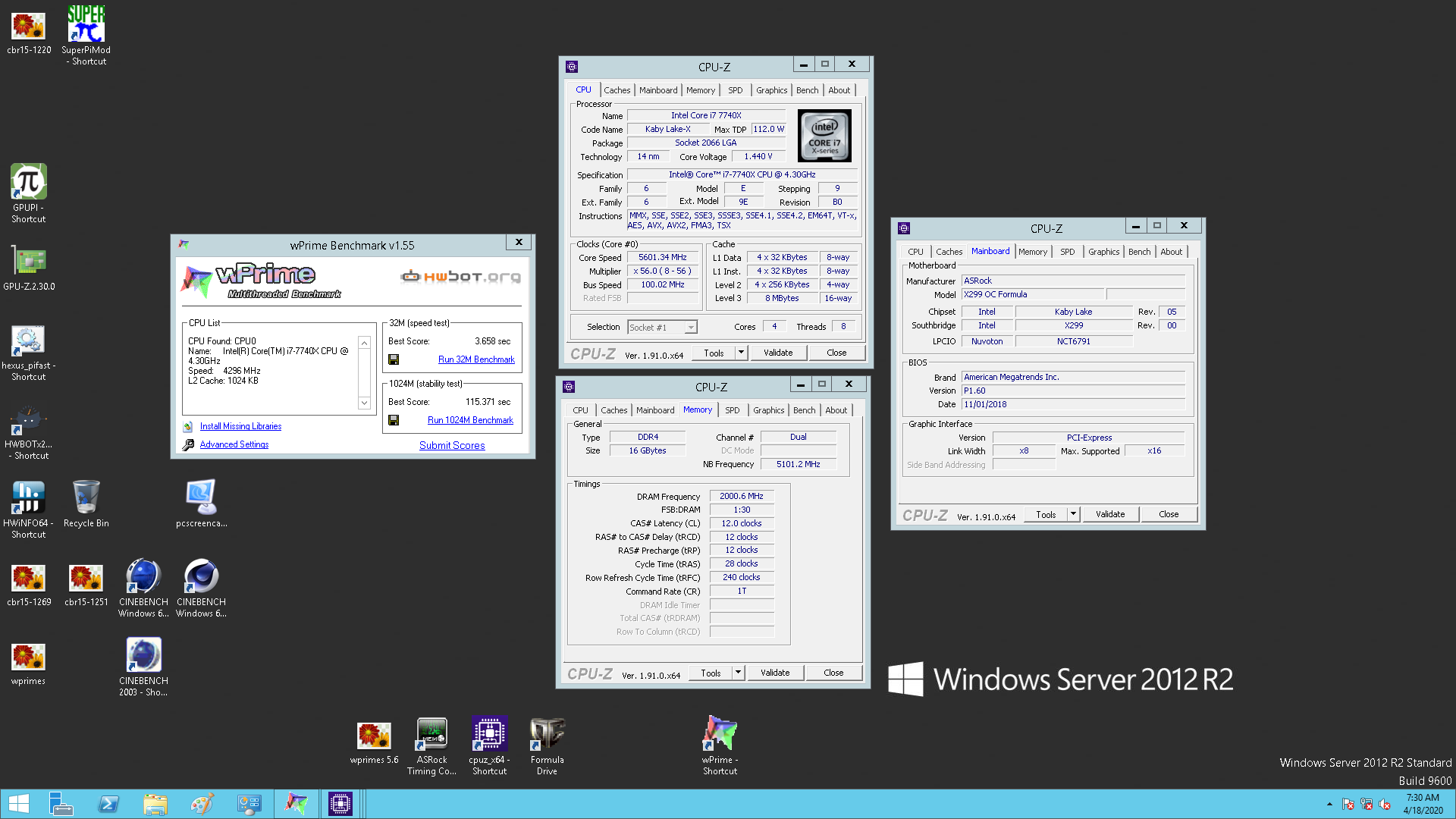Image resolution: width=1456 pixels, height=819 pixels.
Task: Open About tab in CPU-Z Mainboard window
Action: coord(1171,252)
